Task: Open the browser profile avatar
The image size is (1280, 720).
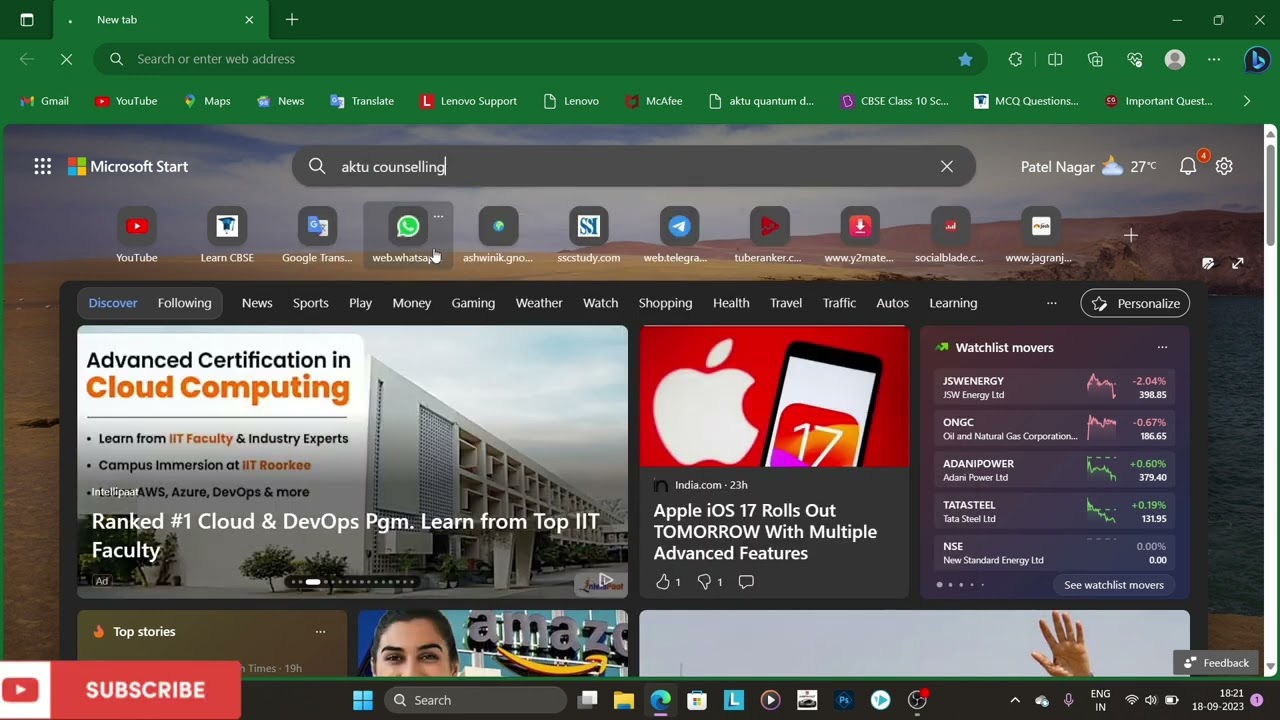Action: coord(1175,59)
